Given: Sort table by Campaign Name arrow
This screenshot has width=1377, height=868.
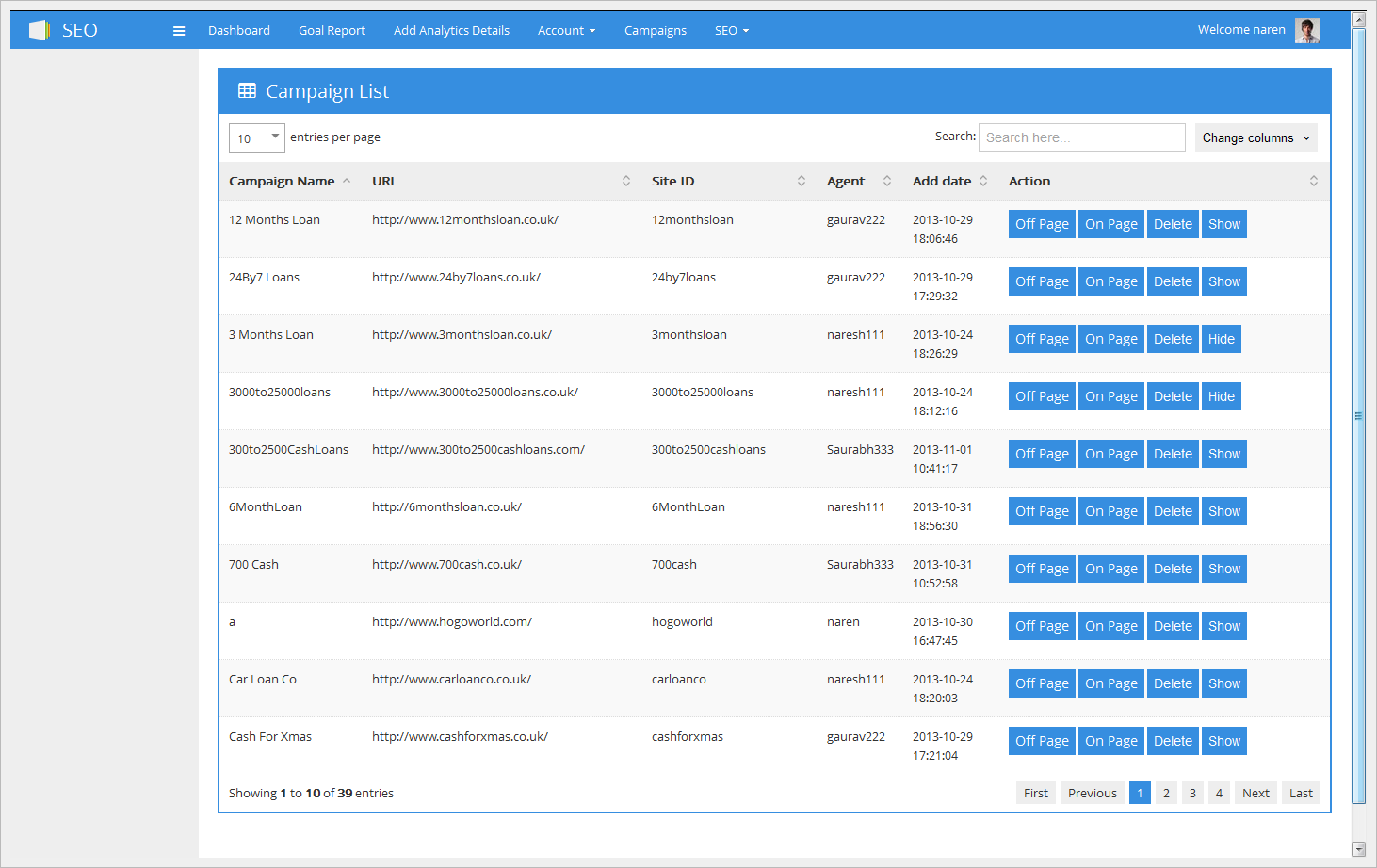Looking at the screenshot, I should (x=347, y=181).
